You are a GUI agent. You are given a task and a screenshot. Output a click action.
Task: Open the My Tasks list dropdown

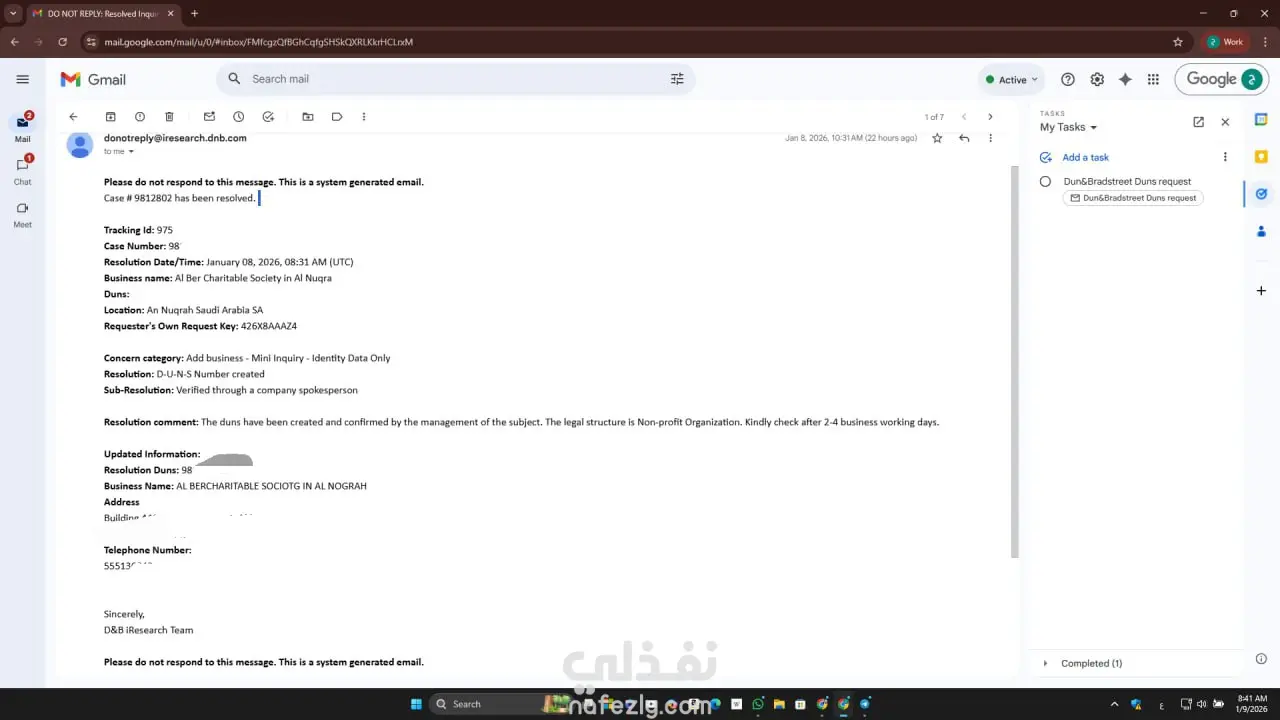[x=1068, y=128]
